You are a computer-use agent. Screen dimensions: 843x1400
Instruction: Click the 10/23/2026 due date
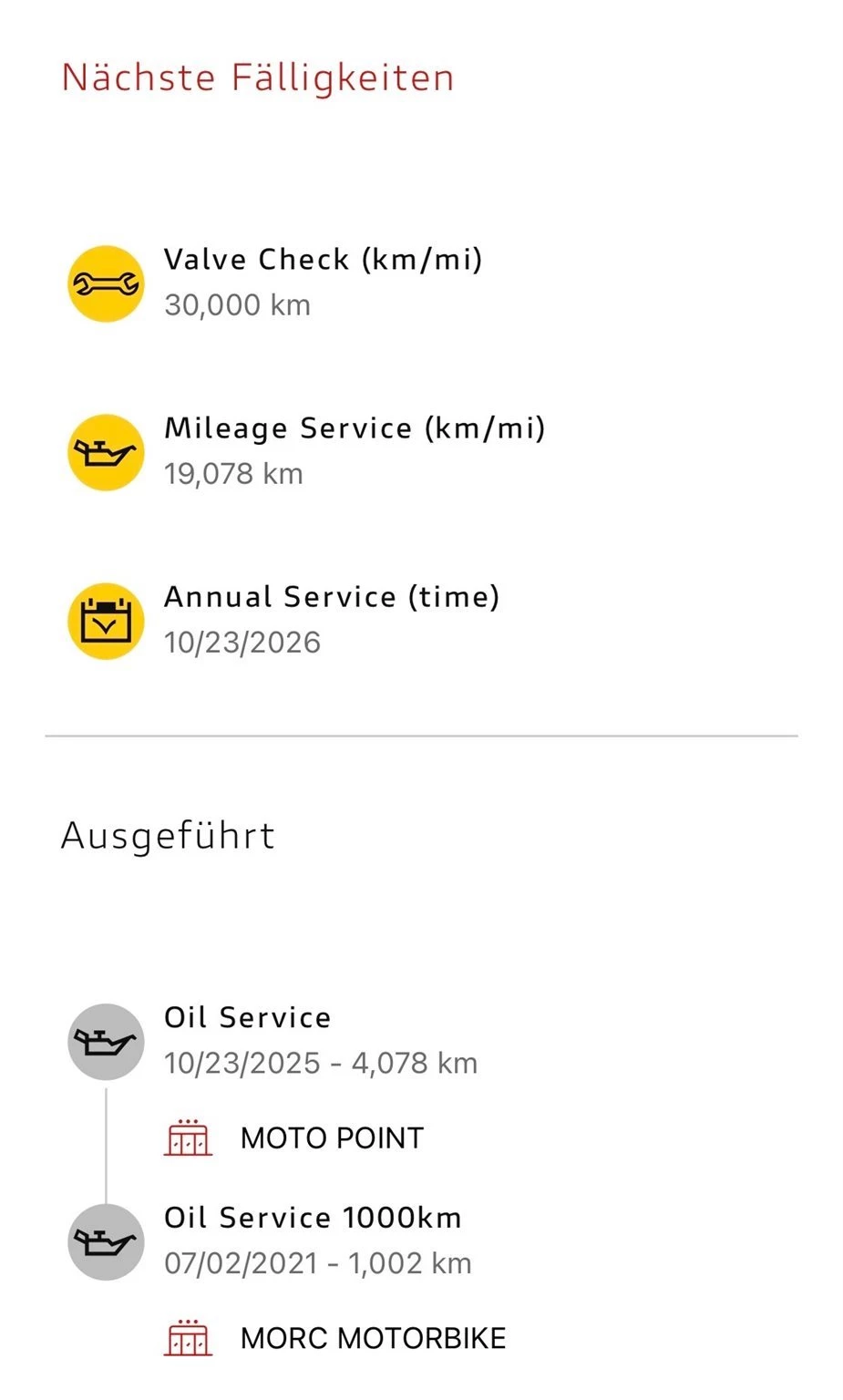pyautogui.click(x=242, y=643)
